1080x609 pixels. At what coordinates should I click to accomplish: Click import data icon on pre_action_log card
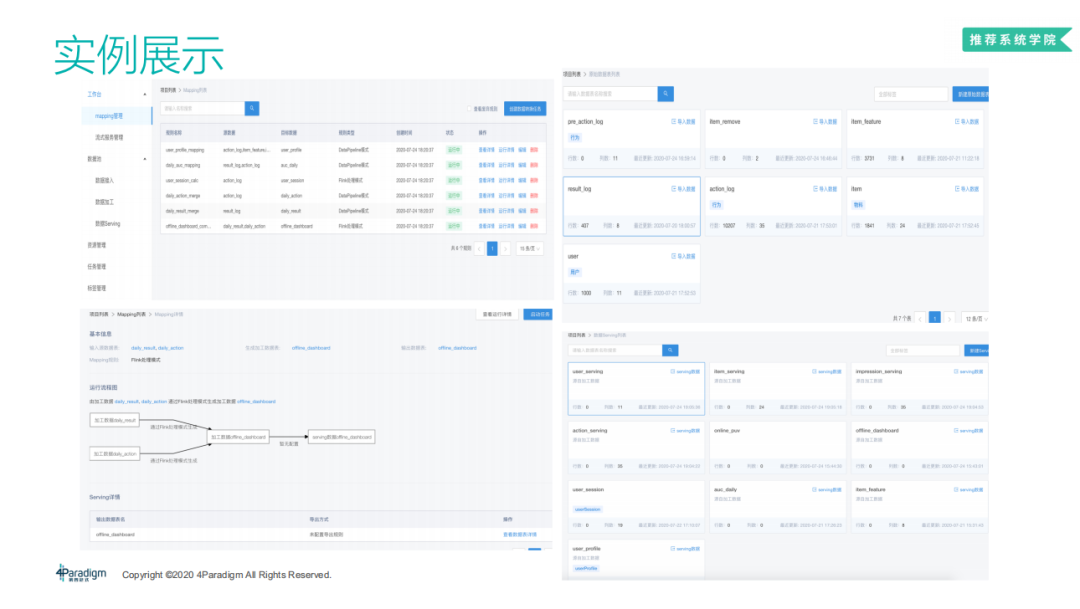click(x=673, y=121)
